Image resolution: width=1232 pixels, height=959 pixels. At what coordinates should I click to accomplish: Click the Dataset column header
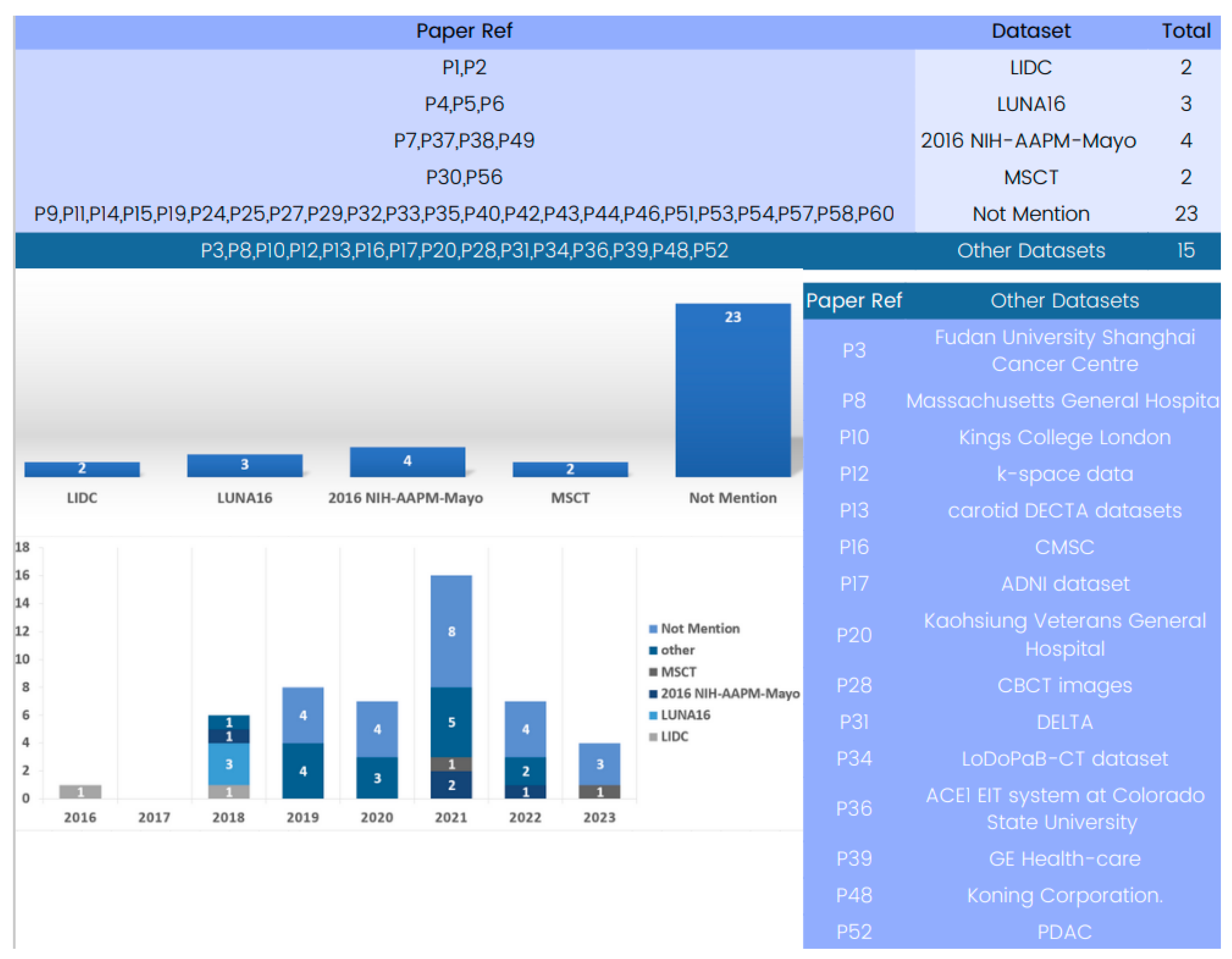(x=1031, y=31)
